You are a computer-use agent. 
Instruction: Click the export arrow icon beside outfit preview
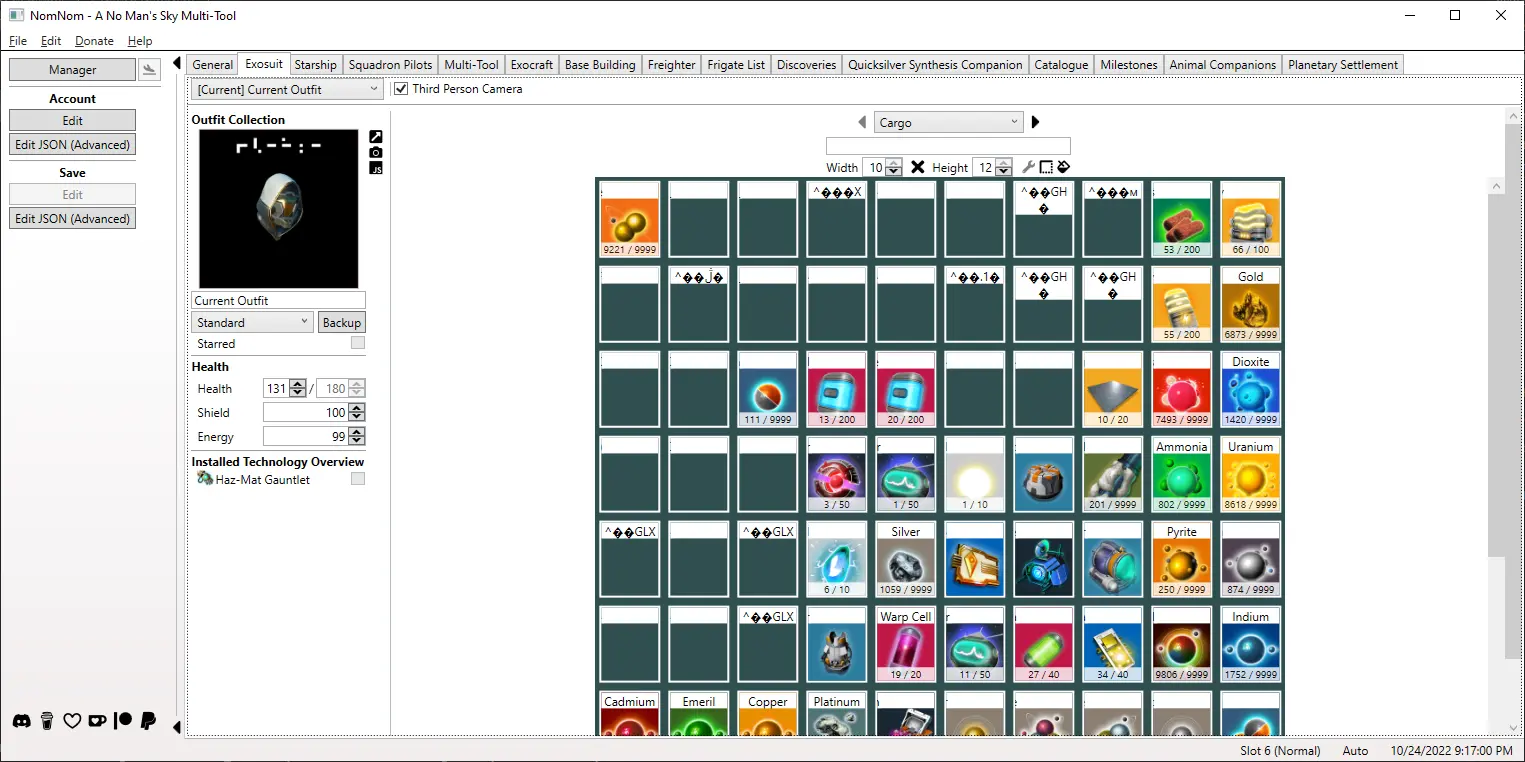coord(376,136)
